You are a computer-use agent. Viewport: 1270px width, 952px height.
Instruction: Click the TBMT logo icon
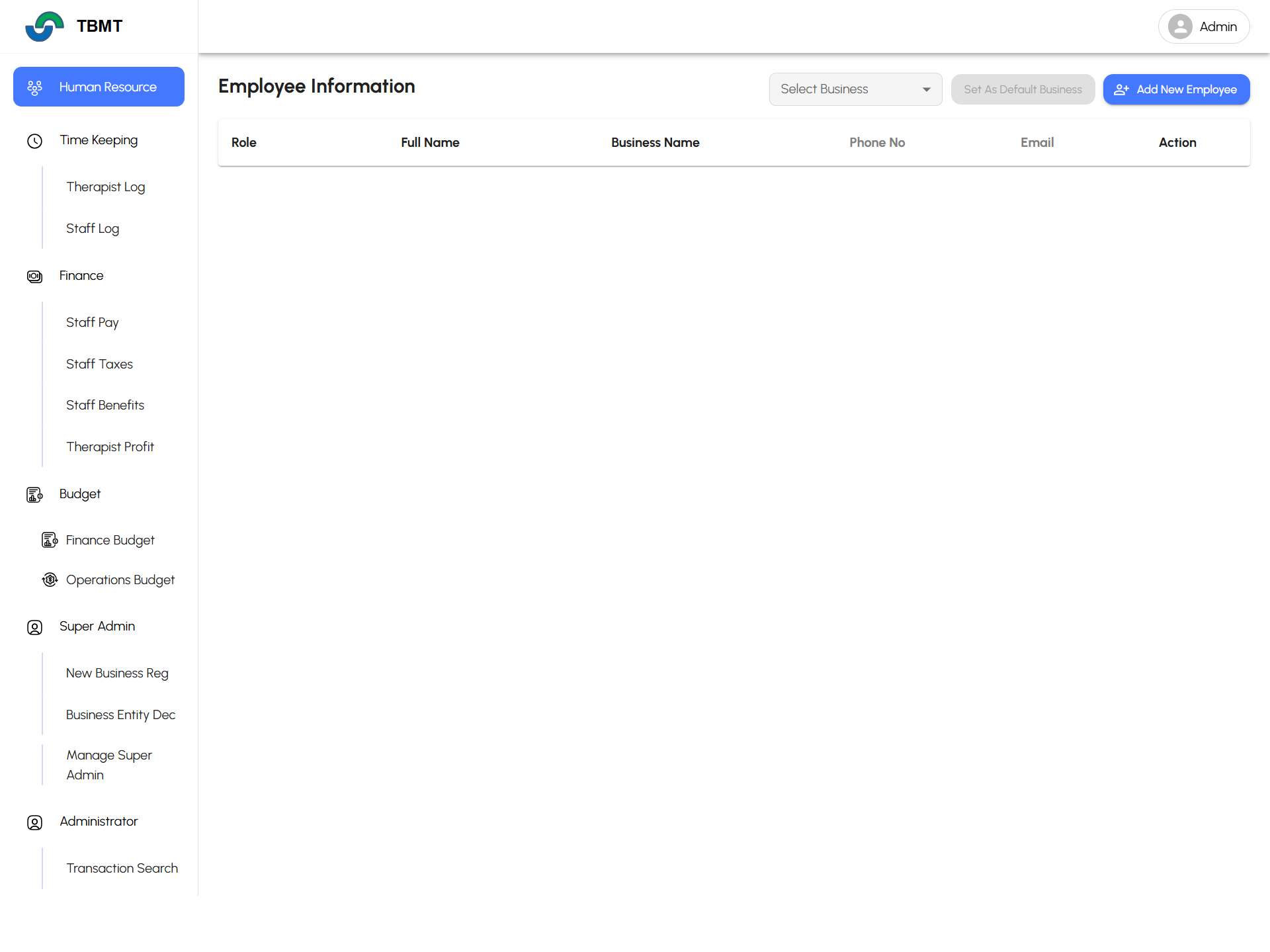click(44, 26)
